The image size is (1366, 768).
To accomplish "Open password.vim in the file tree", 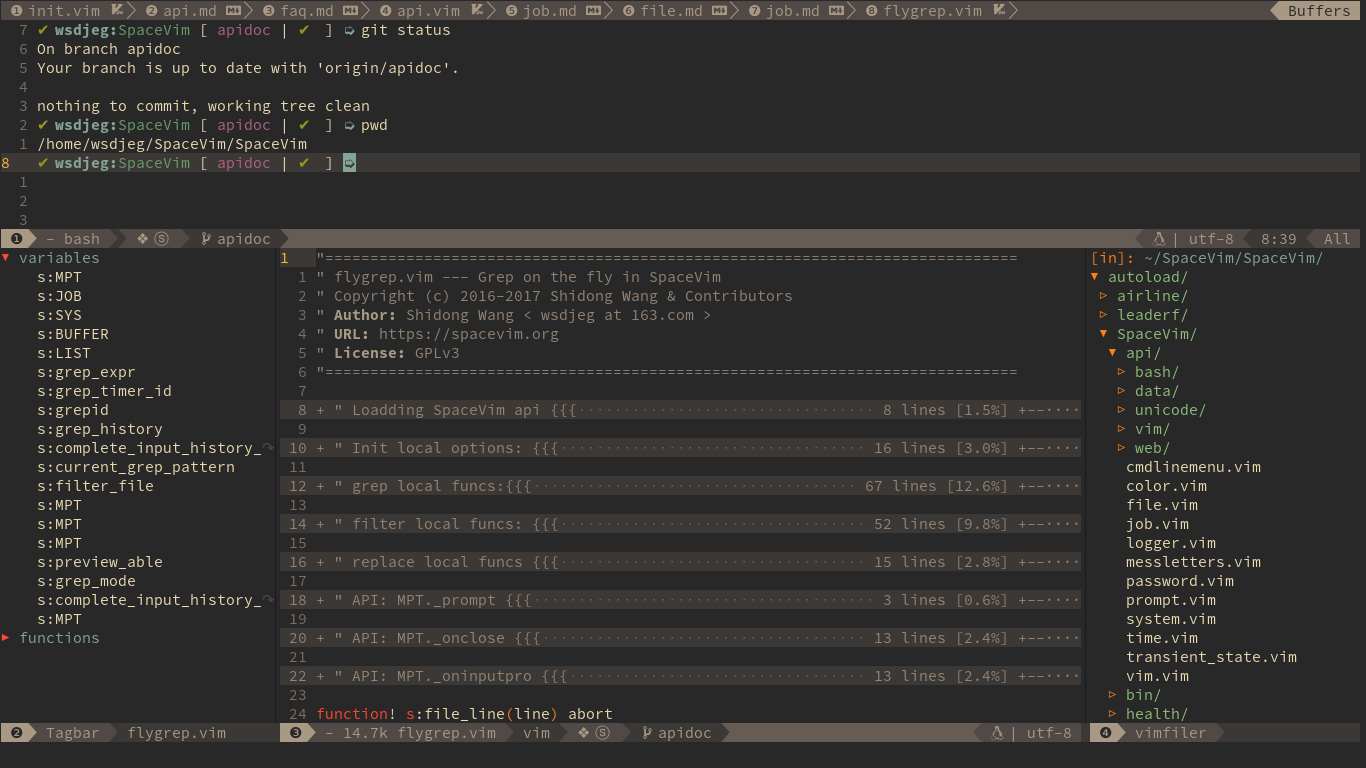I will (1180, 581).
